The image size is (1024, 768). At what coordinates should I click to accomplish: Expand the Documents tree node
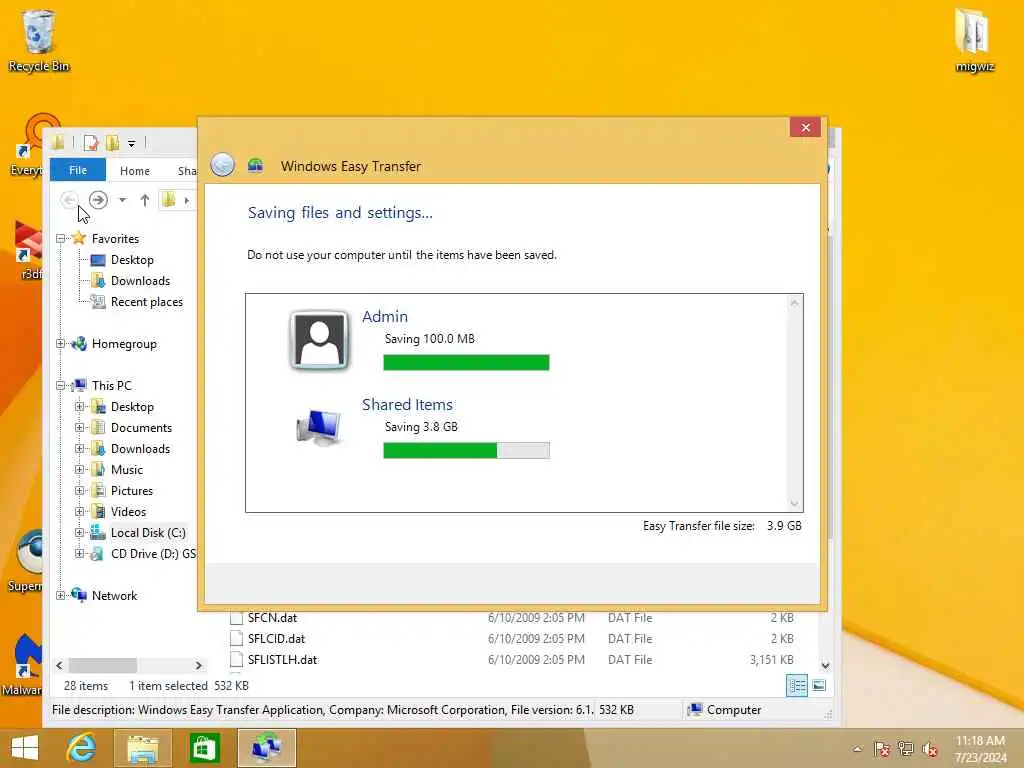tap(80, 428)
